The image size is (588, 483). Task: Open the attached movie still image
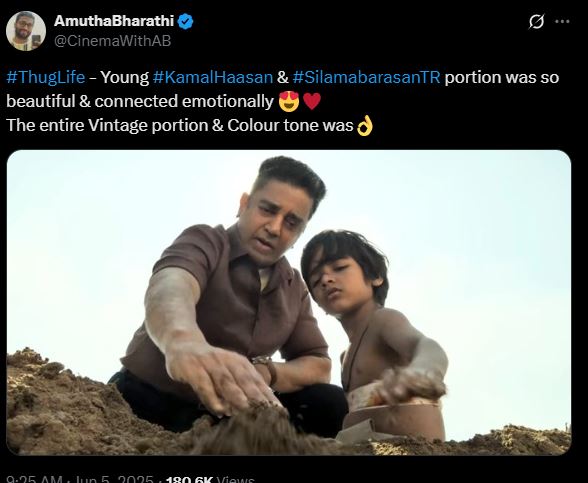click(x=289, y=302)
